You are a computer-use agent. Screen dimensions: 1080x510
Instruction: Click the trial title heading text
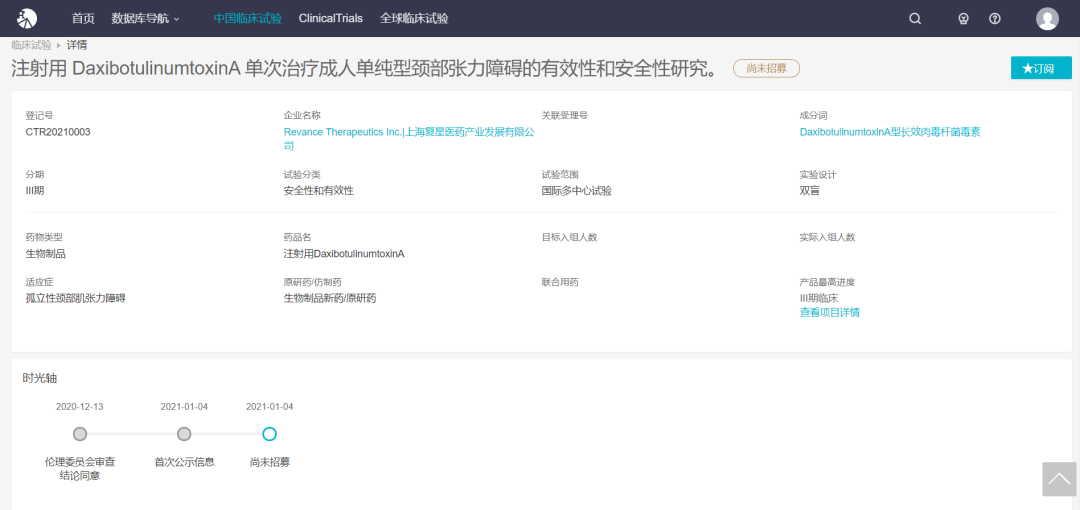click(365, 68)
